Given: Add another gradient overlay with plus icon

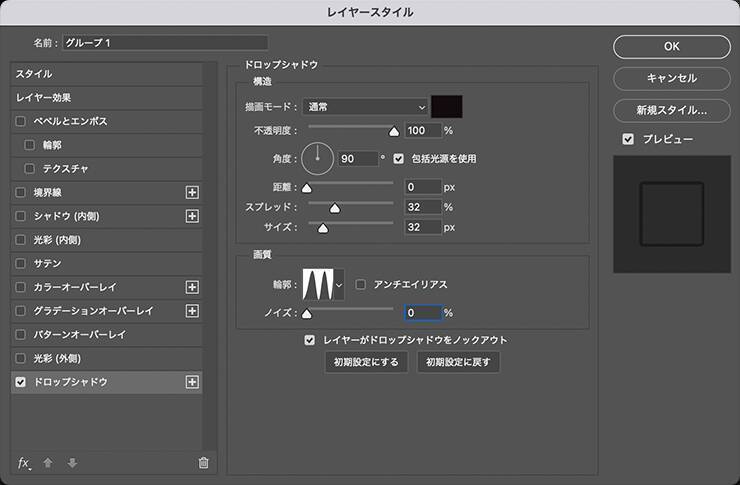Looking at the screenshot, I should 193,311.
